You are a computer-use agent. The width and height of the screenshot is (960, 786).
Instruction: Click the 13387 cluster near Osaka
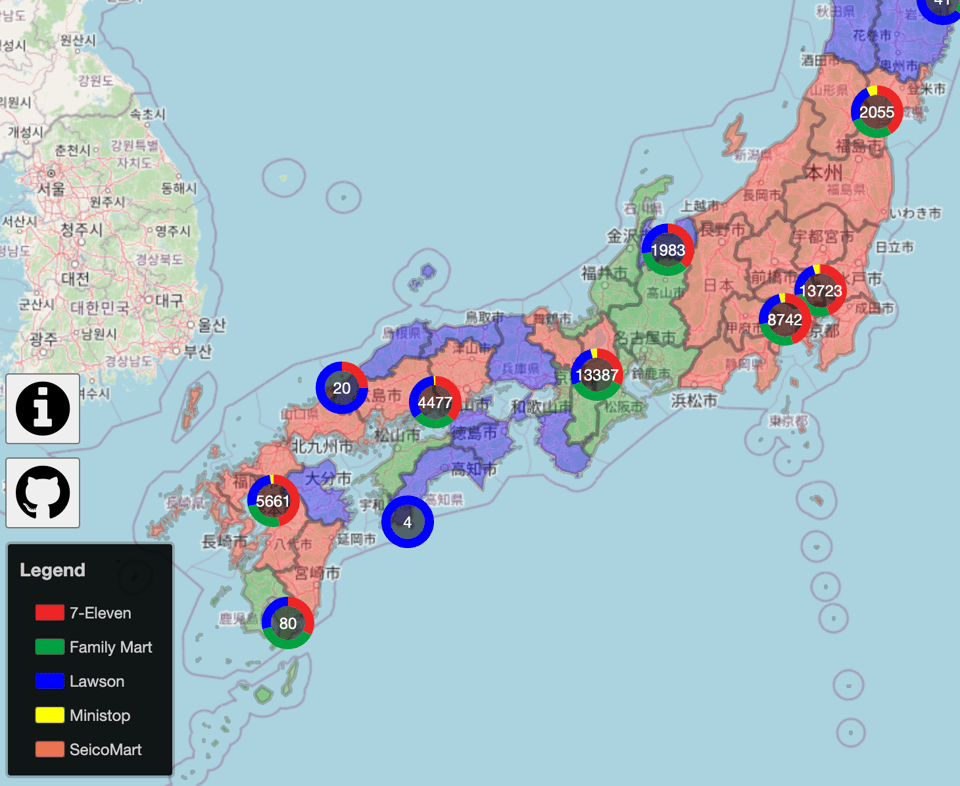[597, 375]
